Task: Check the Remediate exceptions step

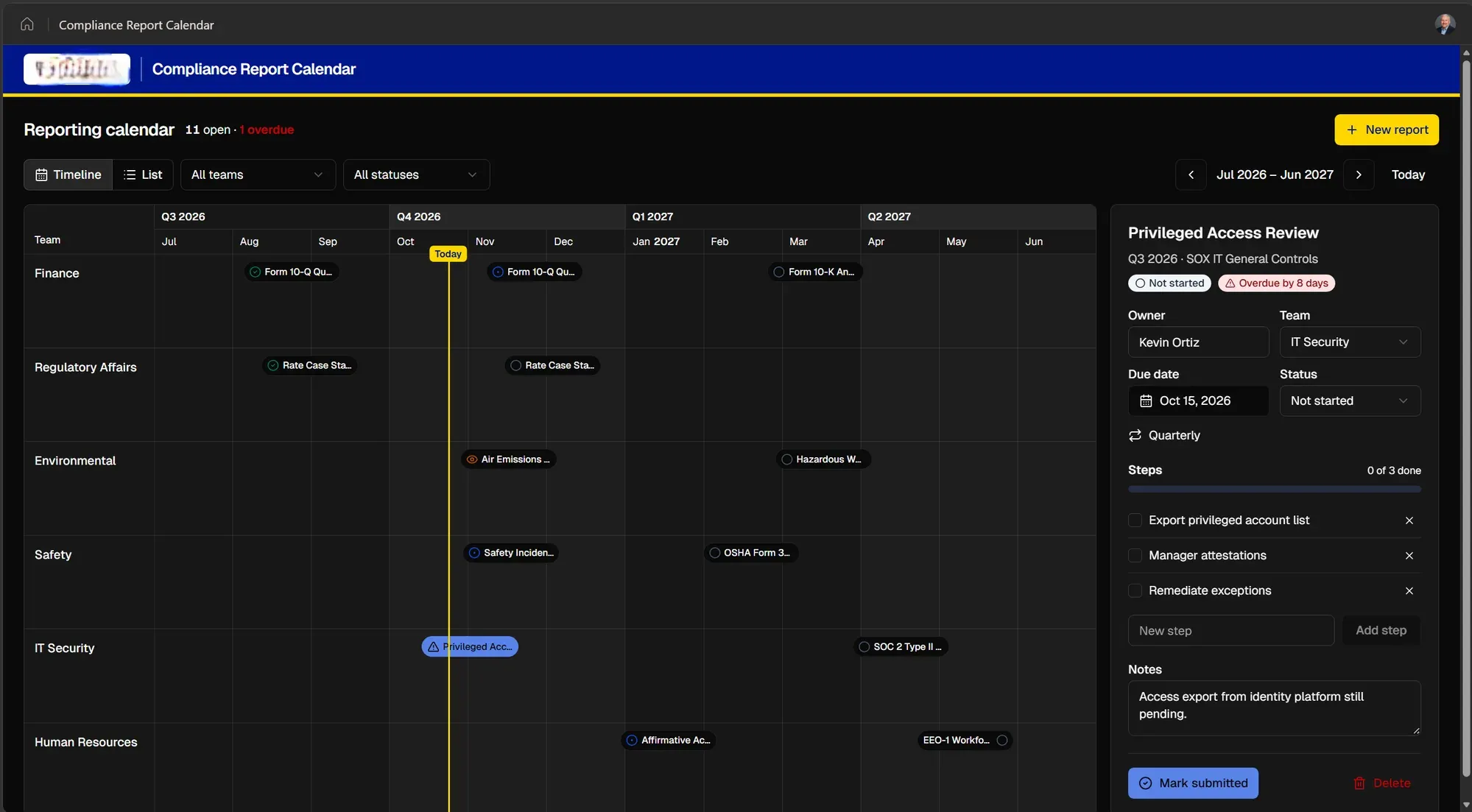Action: point(1135,591)
